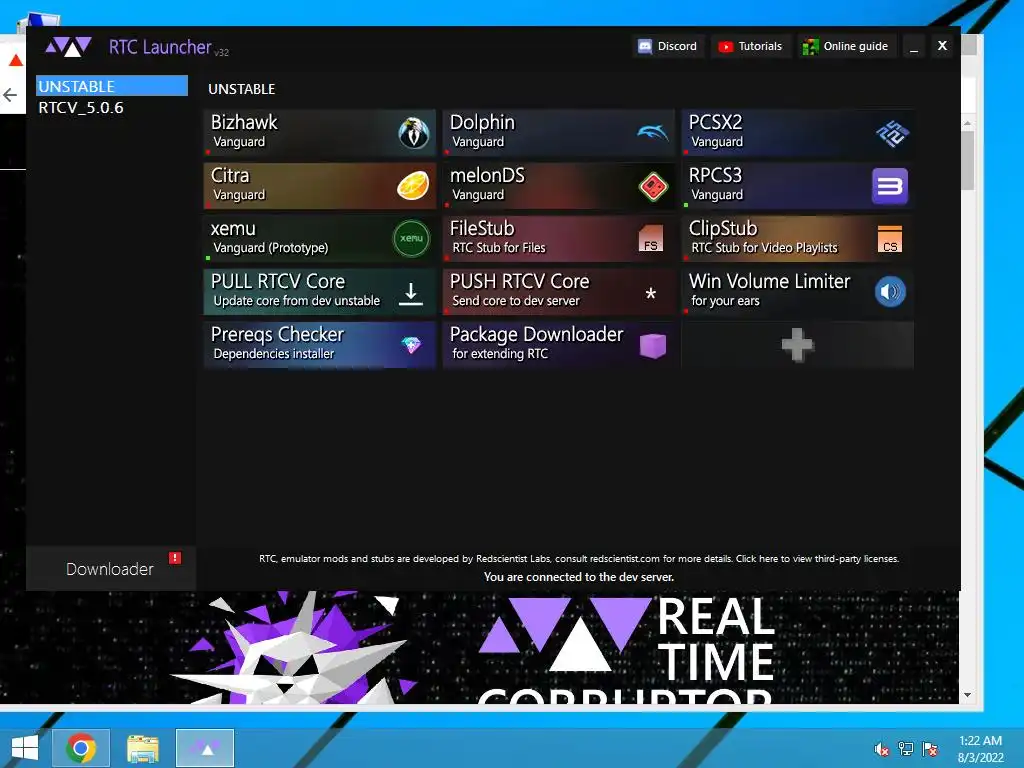This screenshot has height=768, width=1024.
Task: Click the RTC Launcher taskbar button
Action: click(x=205, y=748)
